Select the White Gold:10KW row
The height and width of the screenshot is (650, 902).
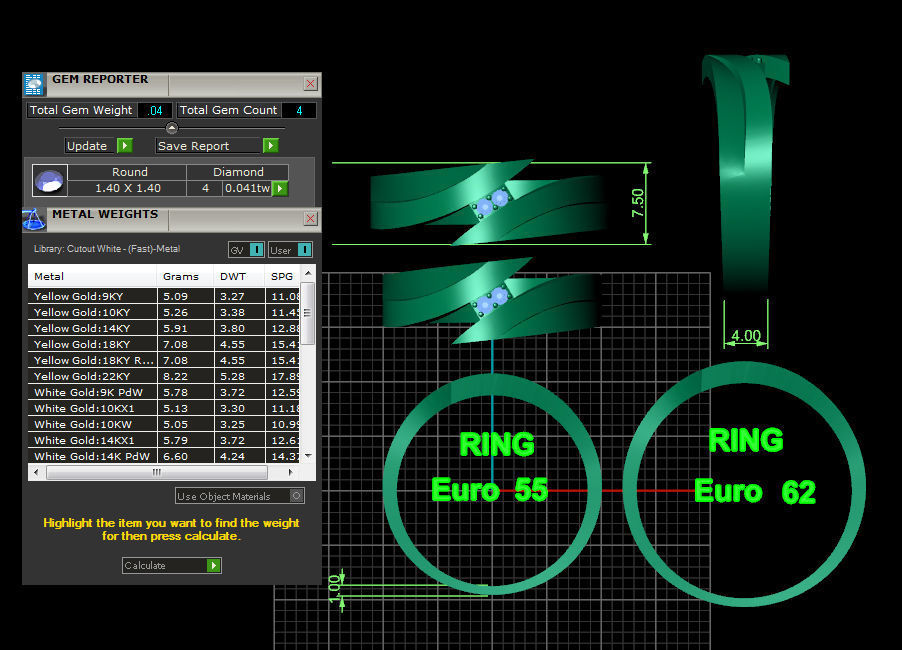click(164, 425)
